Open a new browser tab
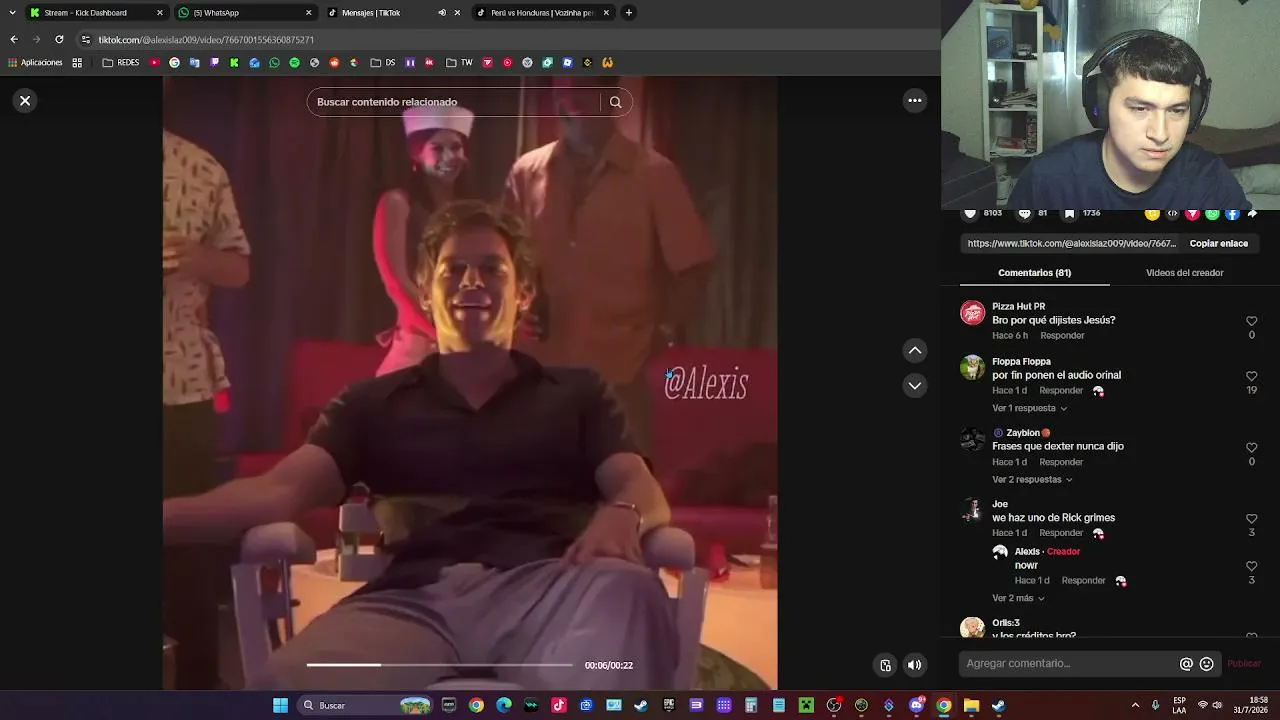Image resolution: width=1280 pixels, height=720 pixels. [628, 13]
